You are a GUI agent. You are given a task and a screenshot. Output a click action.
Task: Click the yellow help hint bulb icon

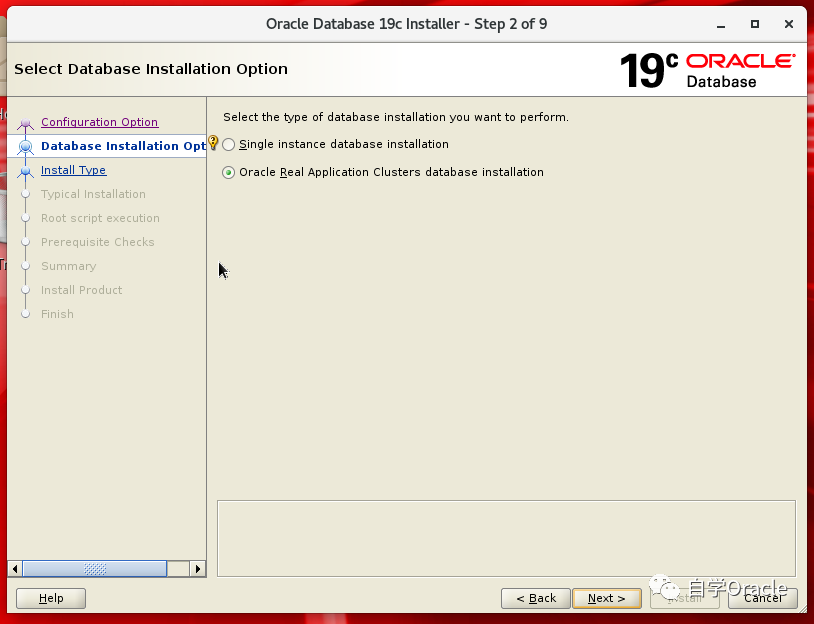coord(213,142)
